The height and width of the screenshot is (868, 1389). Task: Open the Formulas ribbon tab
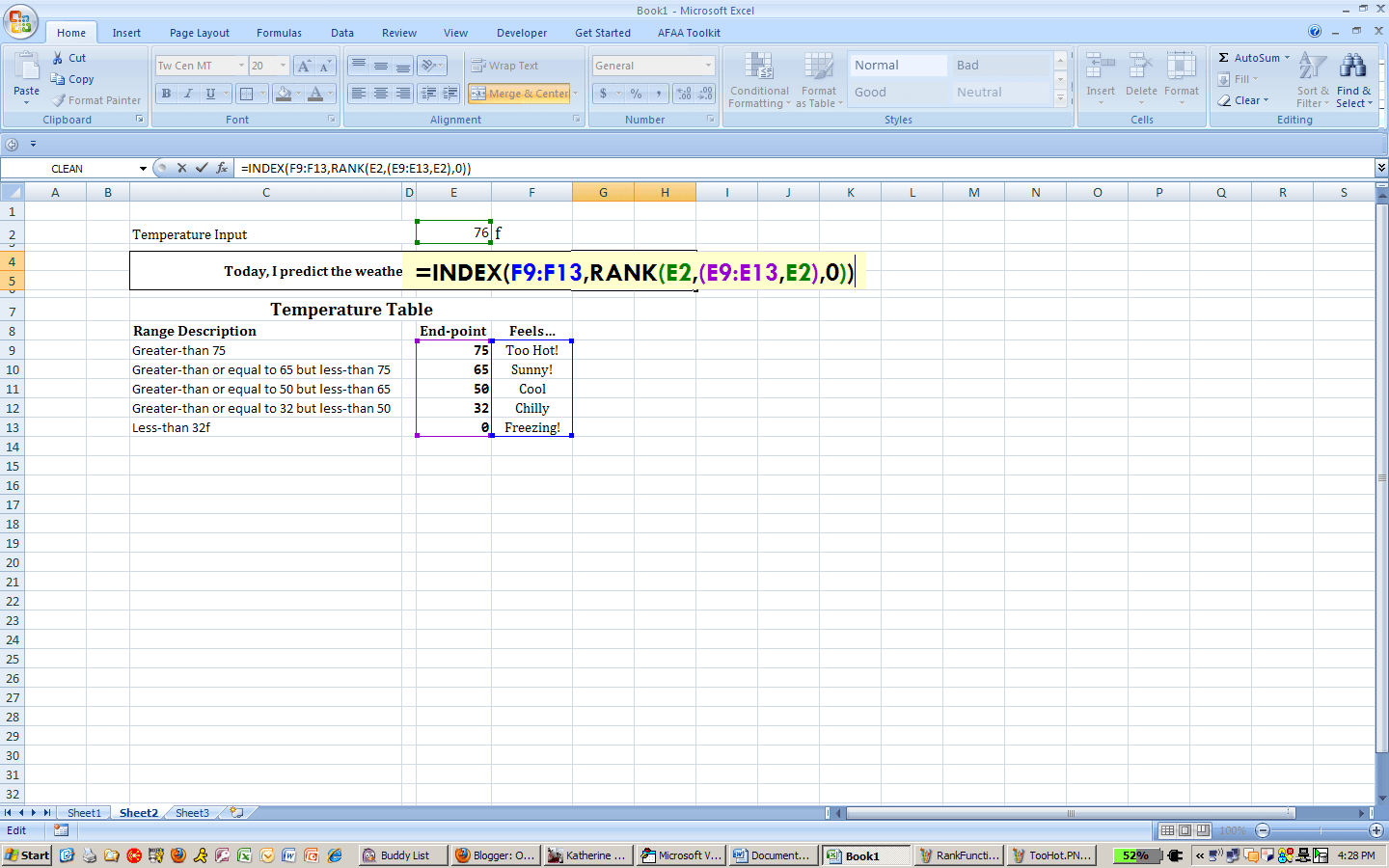click(x=279, y=33)
